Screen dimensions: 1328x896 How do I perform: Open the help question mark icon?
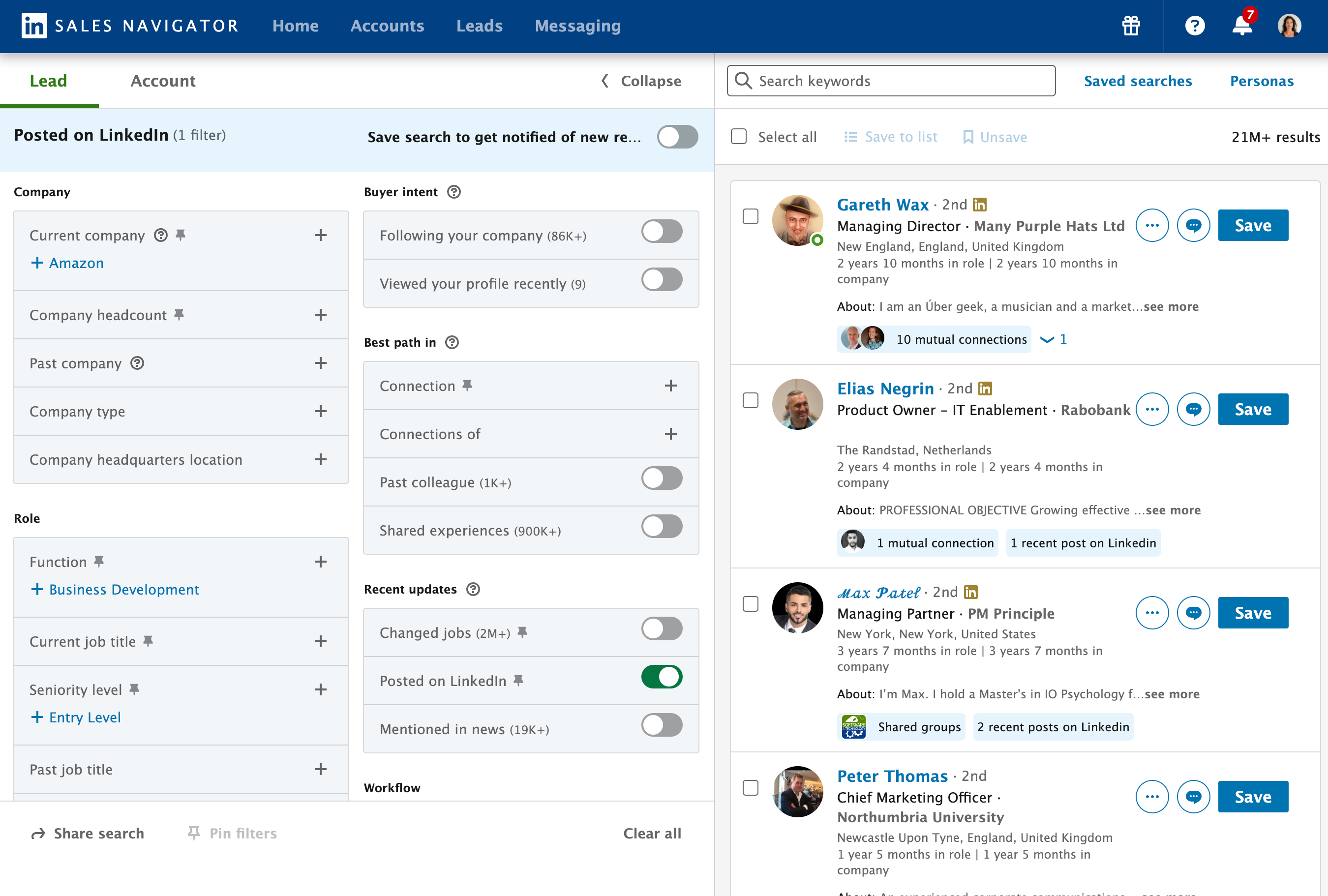(1194, 26)
